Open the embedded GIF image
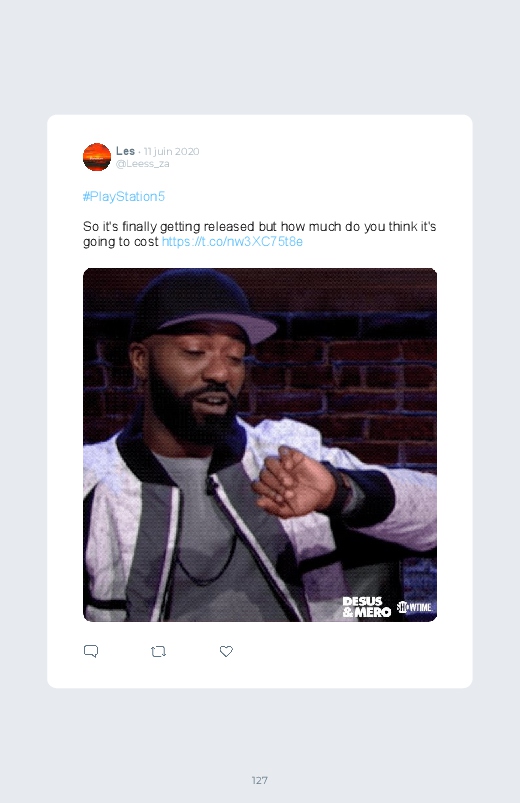 260,445
